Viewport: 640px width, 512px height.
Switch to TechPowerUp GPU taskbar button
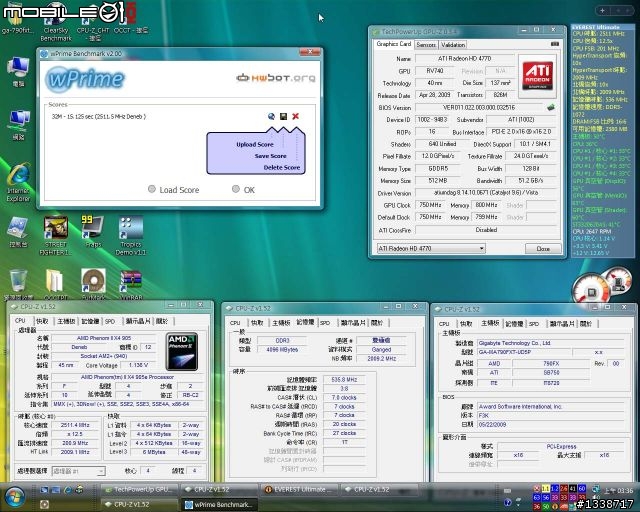(139, 489)
